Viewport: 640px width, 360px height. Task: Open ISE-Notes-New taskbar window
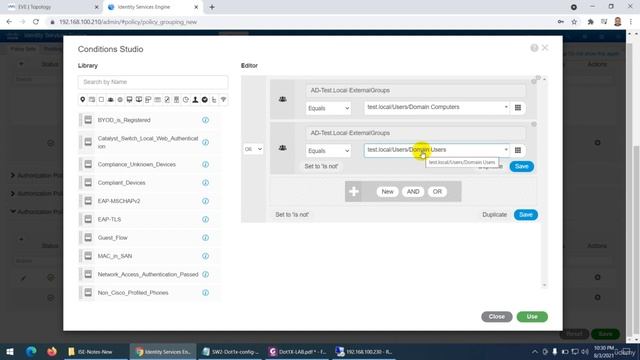(95, 351)
